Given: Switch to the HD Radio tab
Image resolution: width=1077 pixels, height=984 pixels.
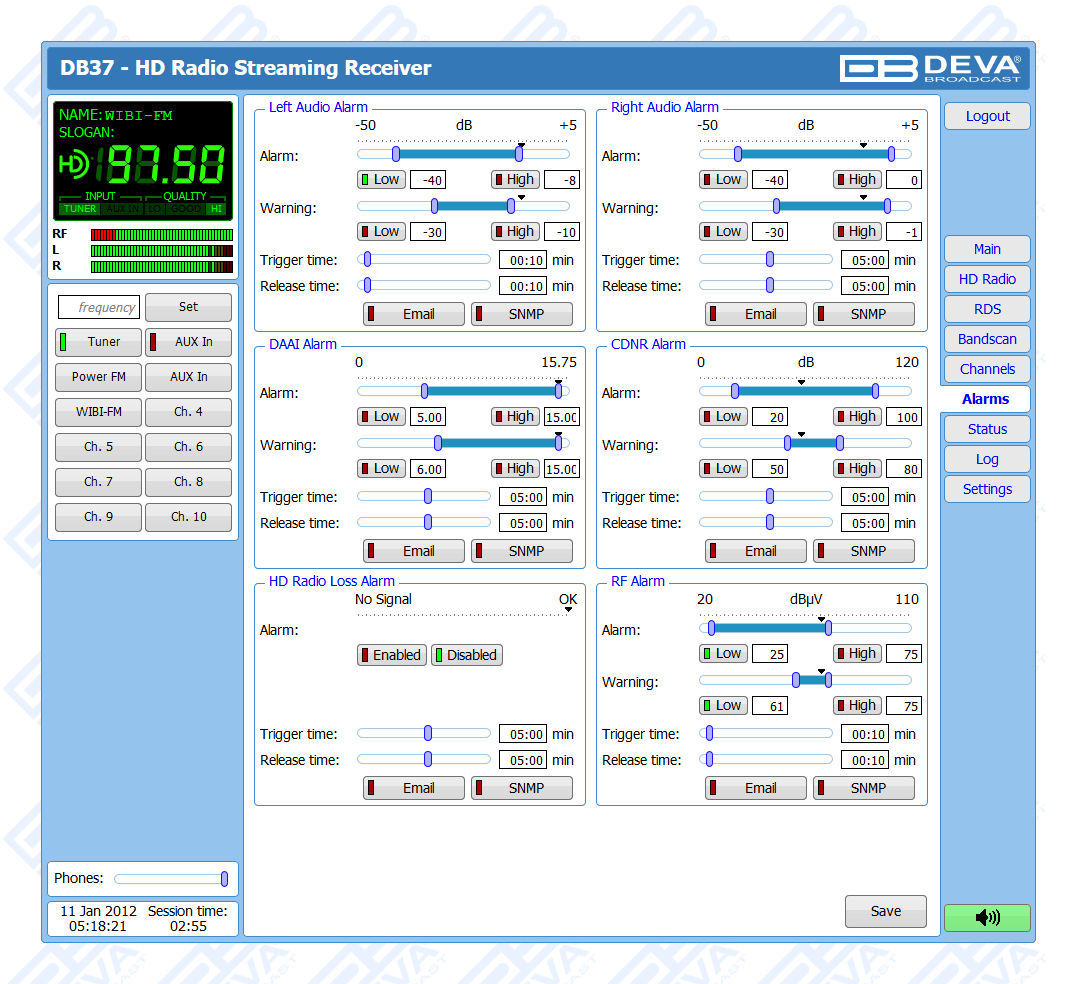Looking at the screenshot, I should click(986, 279).
